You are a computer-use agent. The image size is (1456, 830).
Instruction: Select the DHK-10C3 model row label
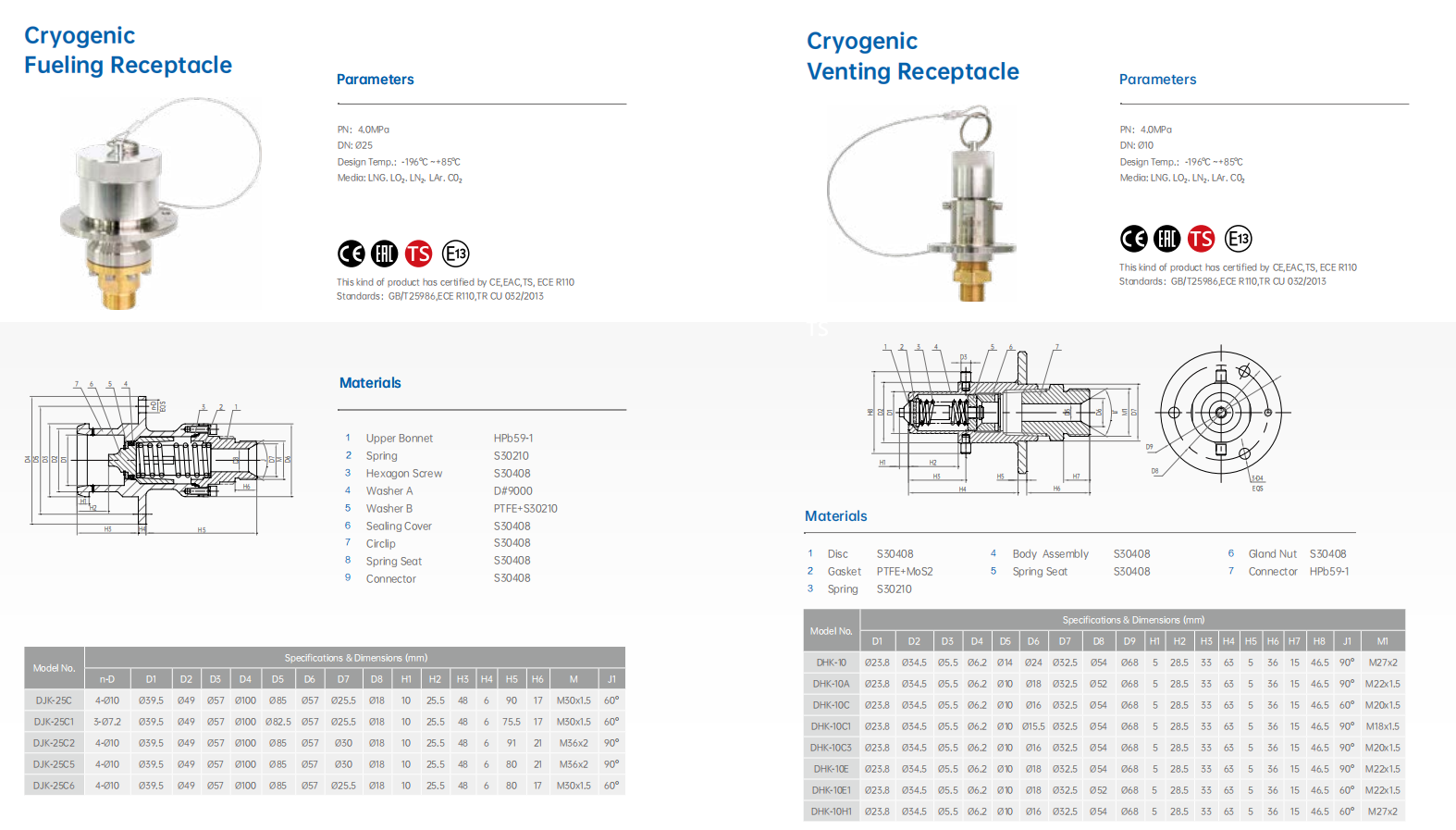[x=831, y=748]
